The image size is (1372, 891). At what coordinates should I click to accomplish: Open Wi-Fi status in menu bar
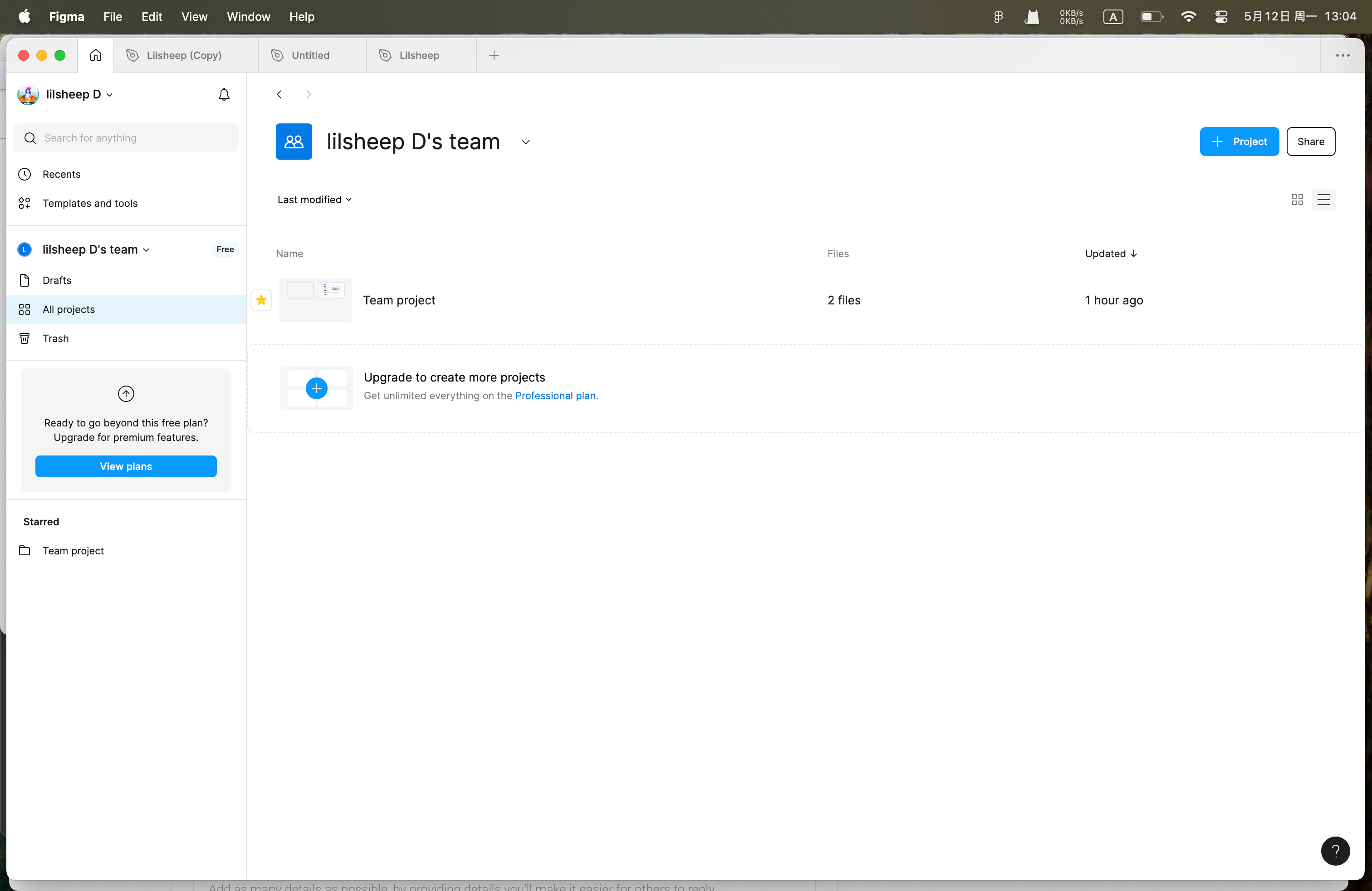coord(1188,17)
